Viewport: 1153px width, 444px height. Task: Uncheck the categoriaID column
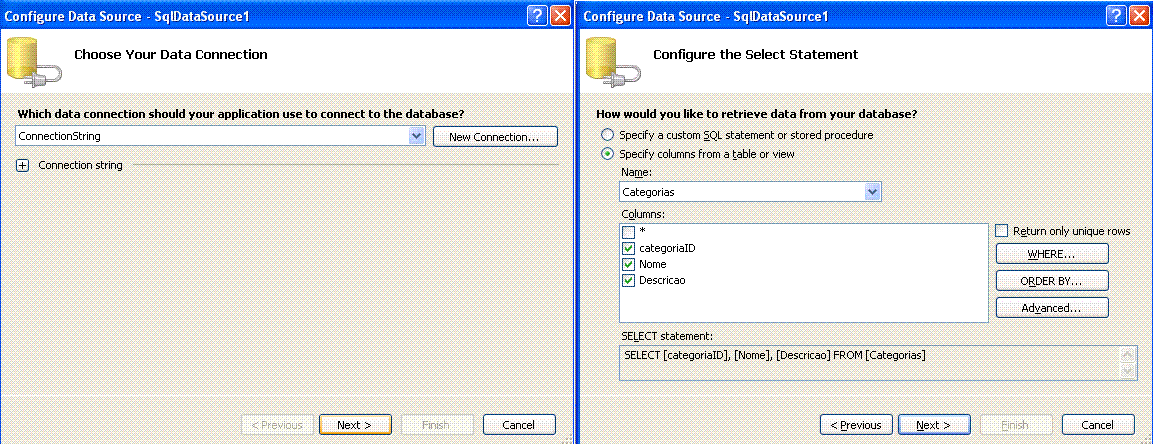(x=628, y=248)
